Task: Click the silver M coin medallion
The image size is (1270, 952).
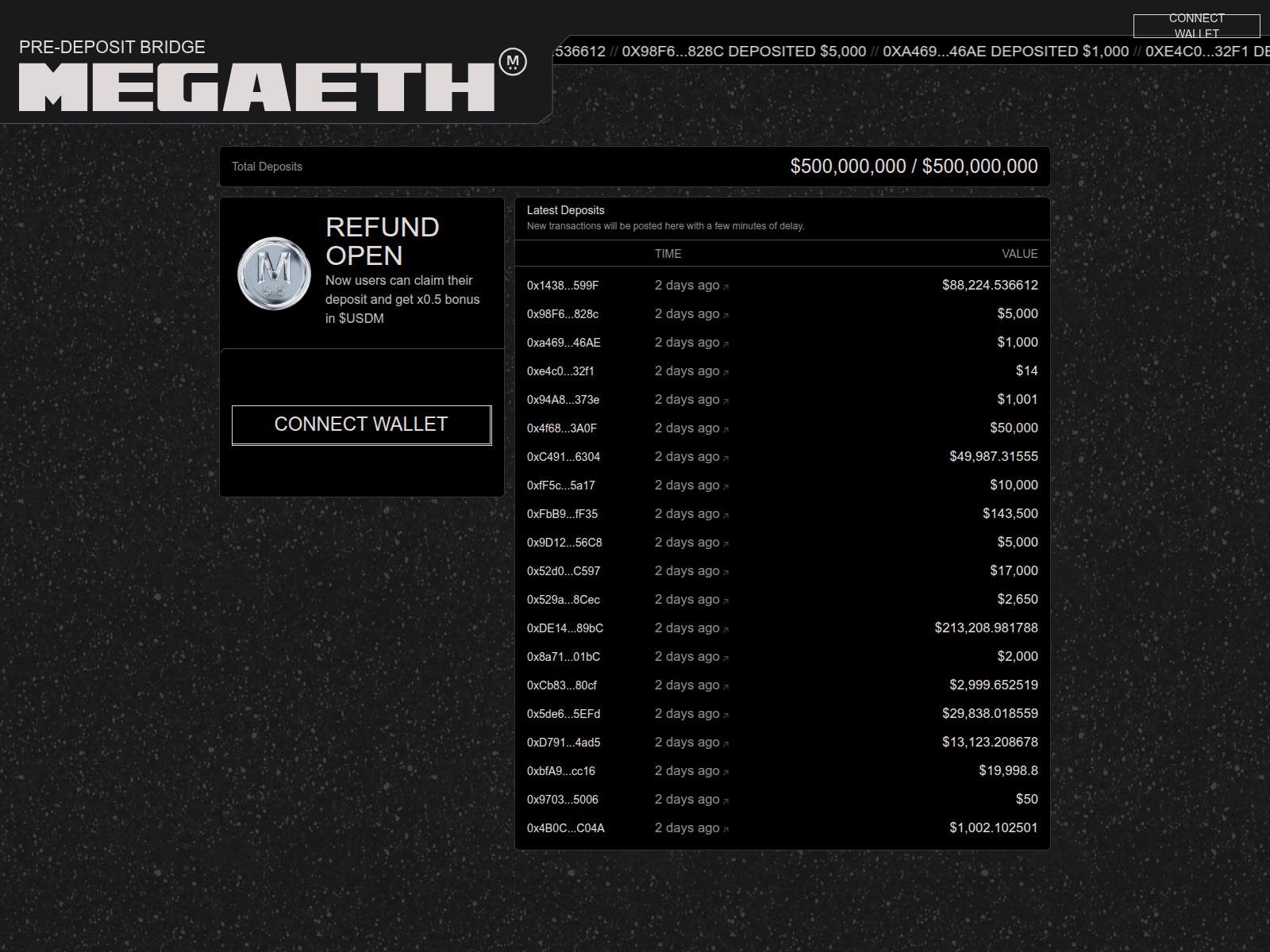Action: 274,274
